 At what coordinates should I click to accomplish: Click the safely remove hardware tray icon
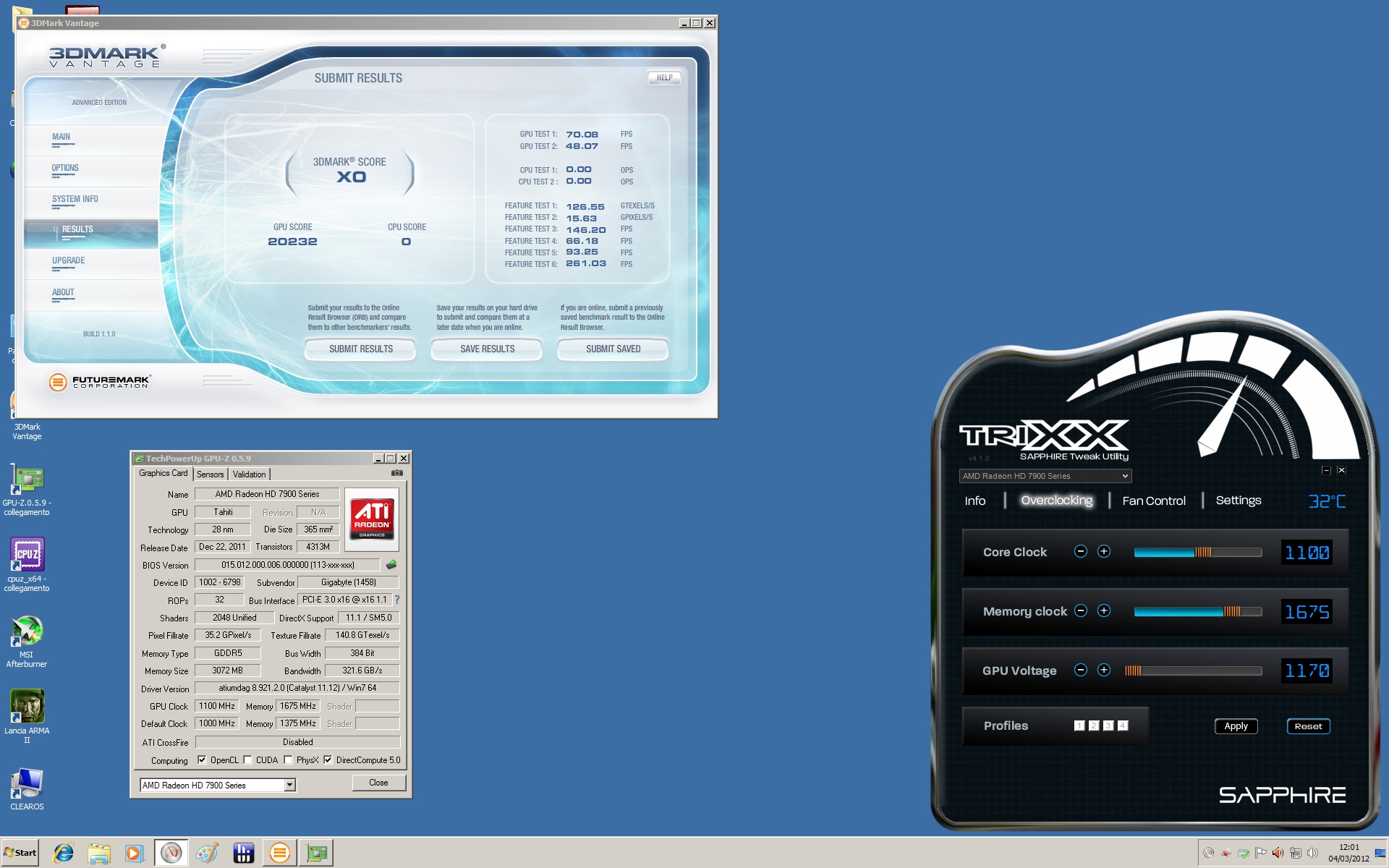1244,853
